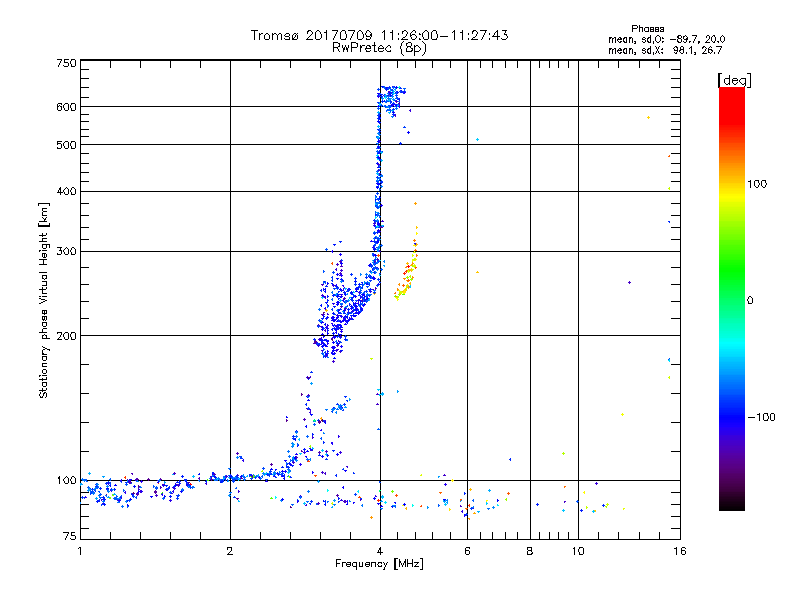Image resolution: width=800 pixels, height=600 pixels.
Task: Click the x-axis label '2'
Action: pos(230,551)
